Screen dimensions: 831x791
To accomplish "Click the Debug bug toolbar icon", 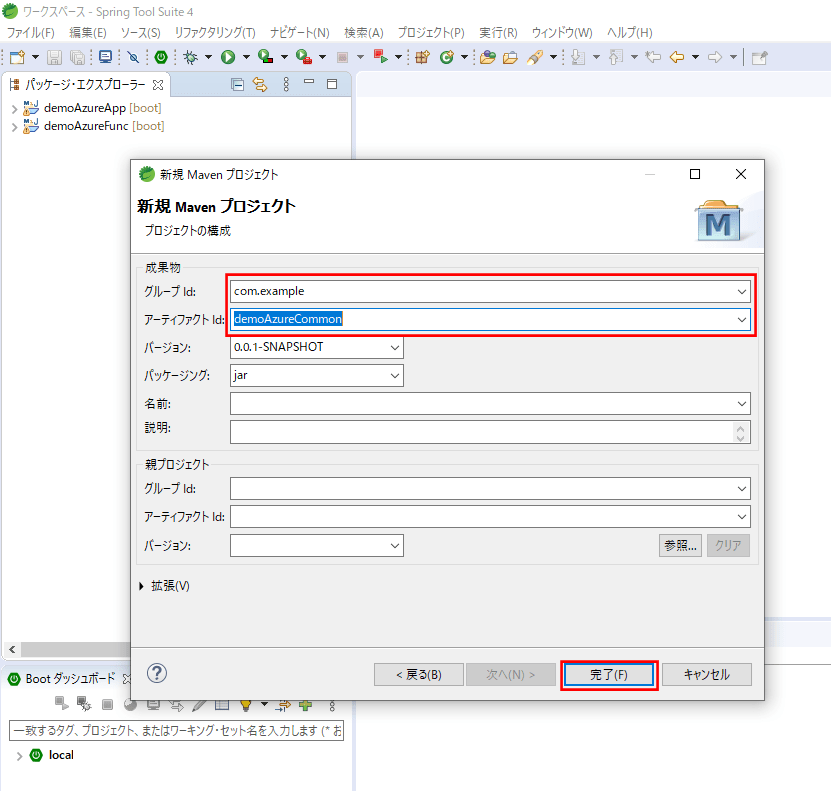I will [190, 57].
